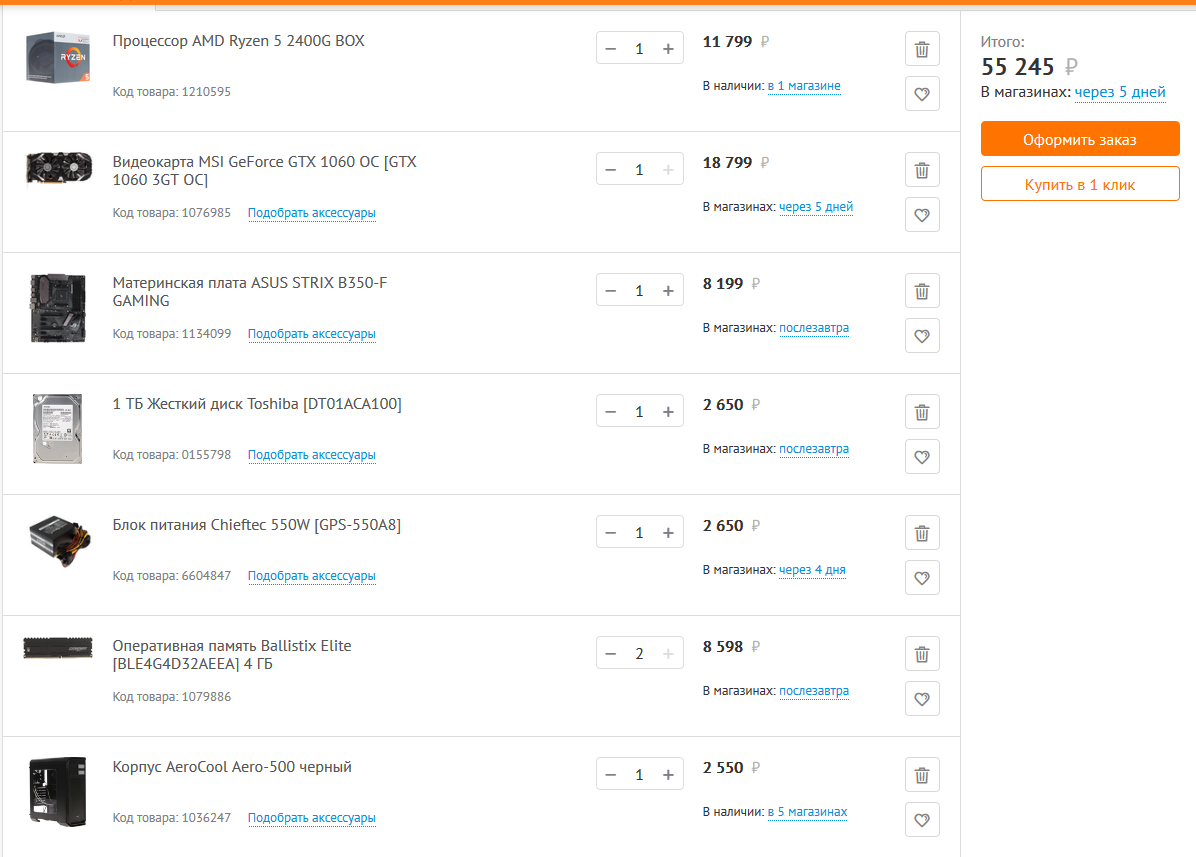Delete ASUS STRIX B350-F motherboard from cart

(921, 291)
